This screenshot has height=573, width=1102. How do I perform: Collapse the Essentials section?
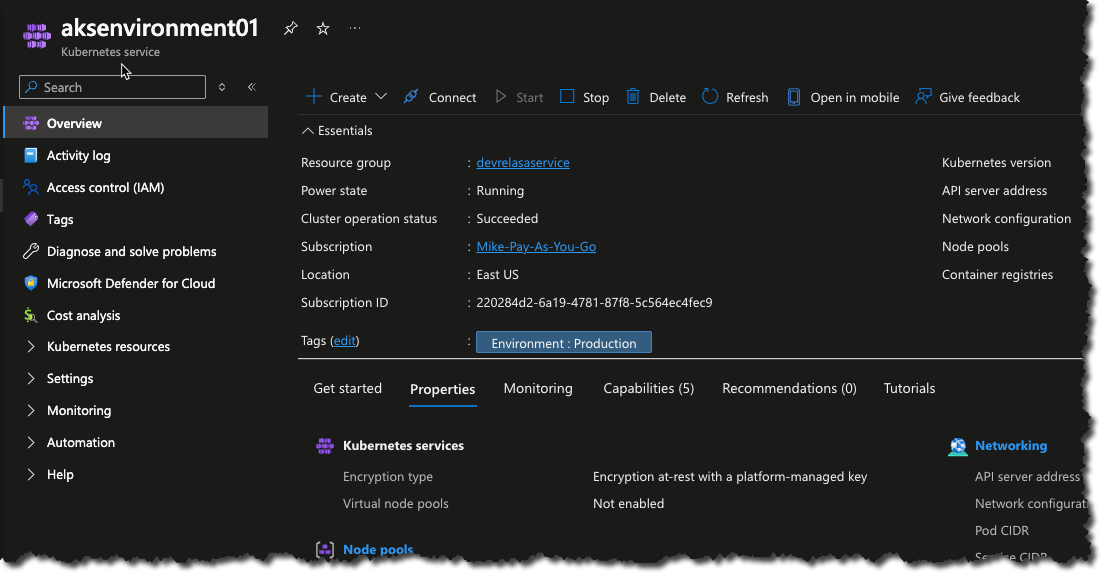(x=307, y=131)
